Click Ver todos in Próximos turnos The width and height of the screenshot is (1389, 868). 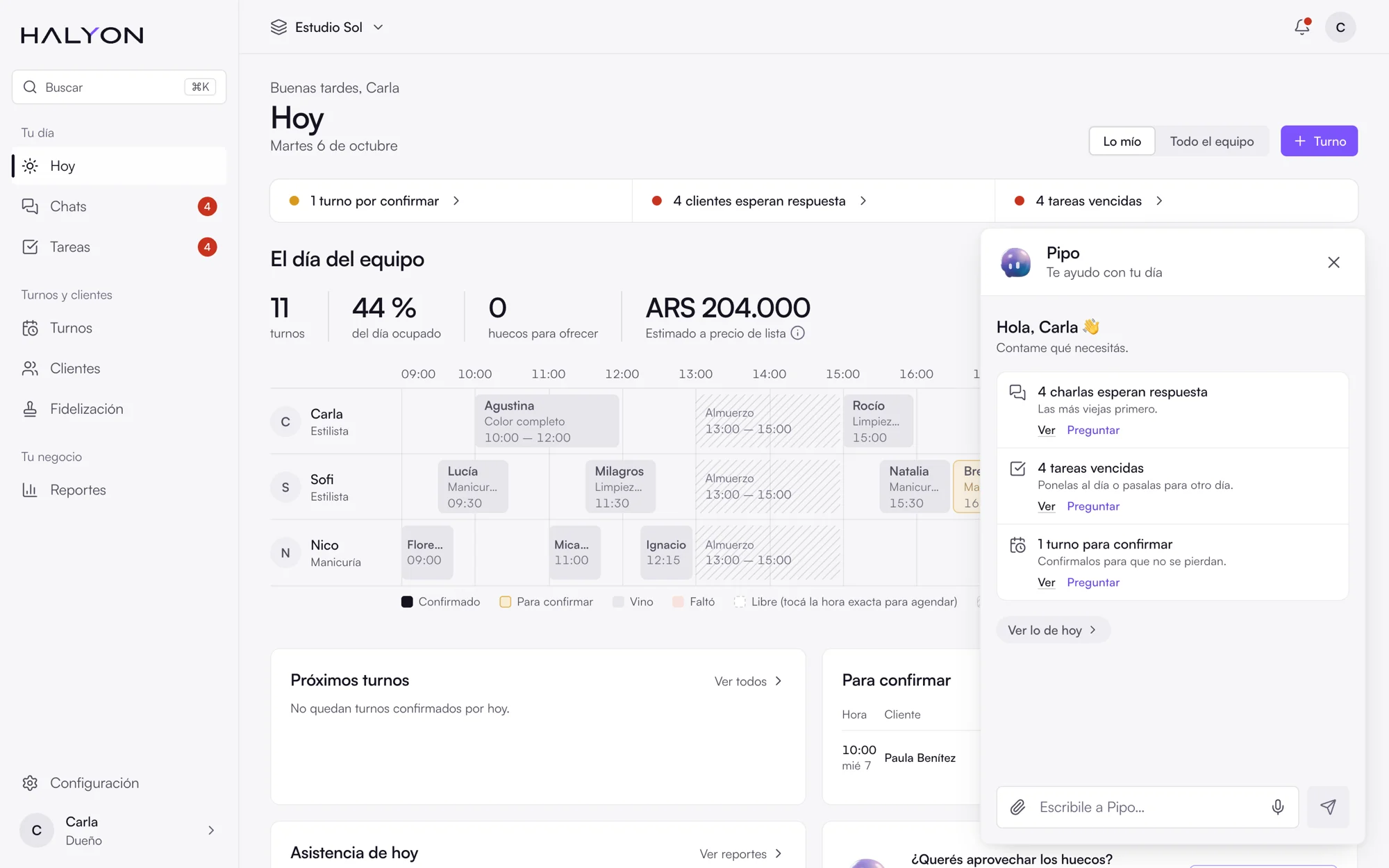point(749,681)
